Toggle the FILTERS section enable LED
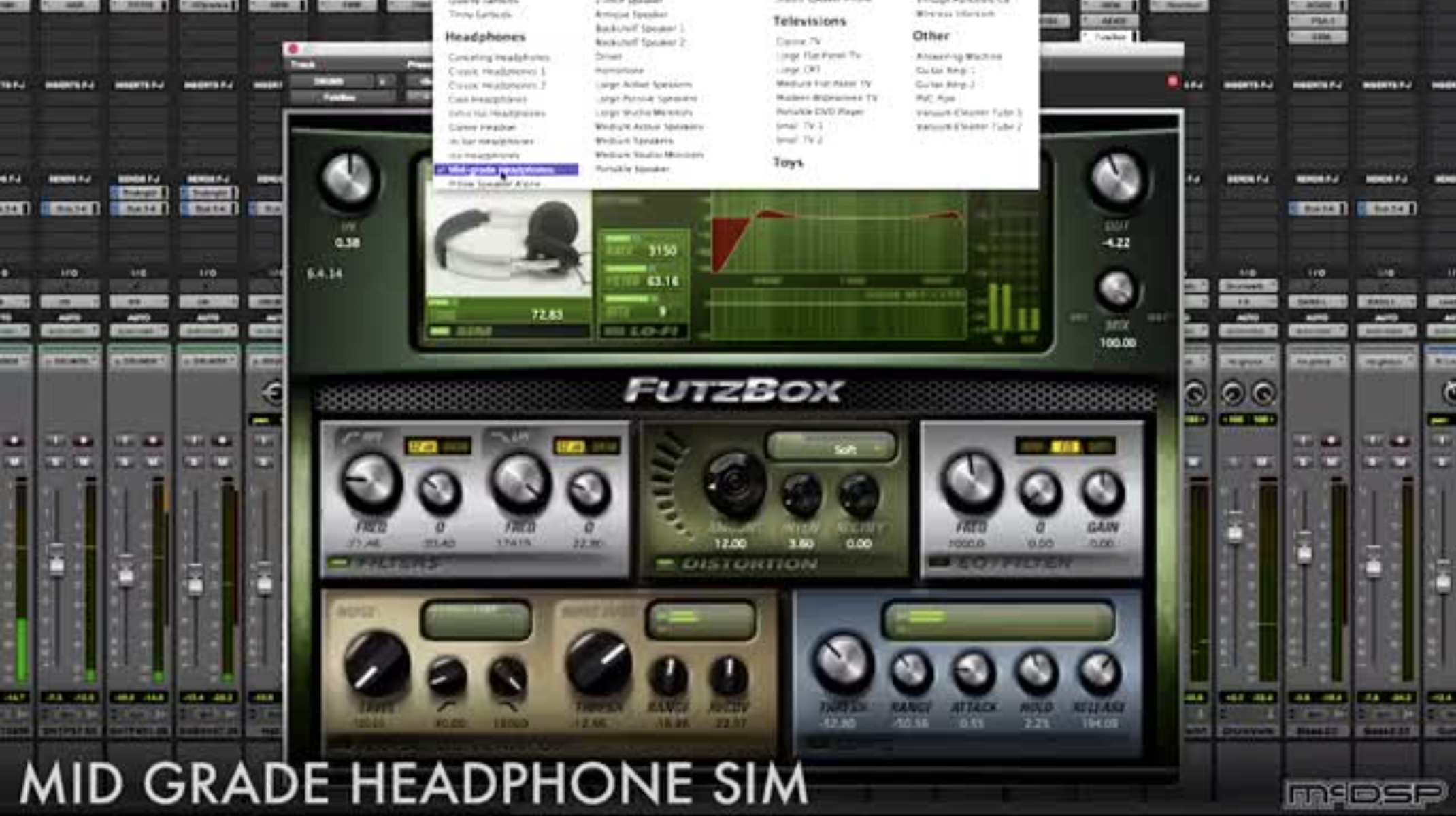1456x816 pixels. tap(338, 563)
